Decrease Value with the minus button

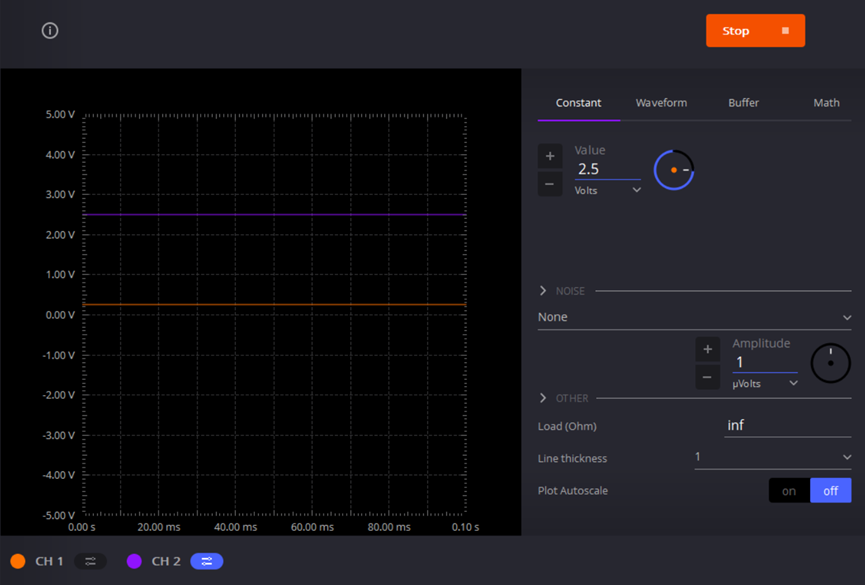pos(550,184)
